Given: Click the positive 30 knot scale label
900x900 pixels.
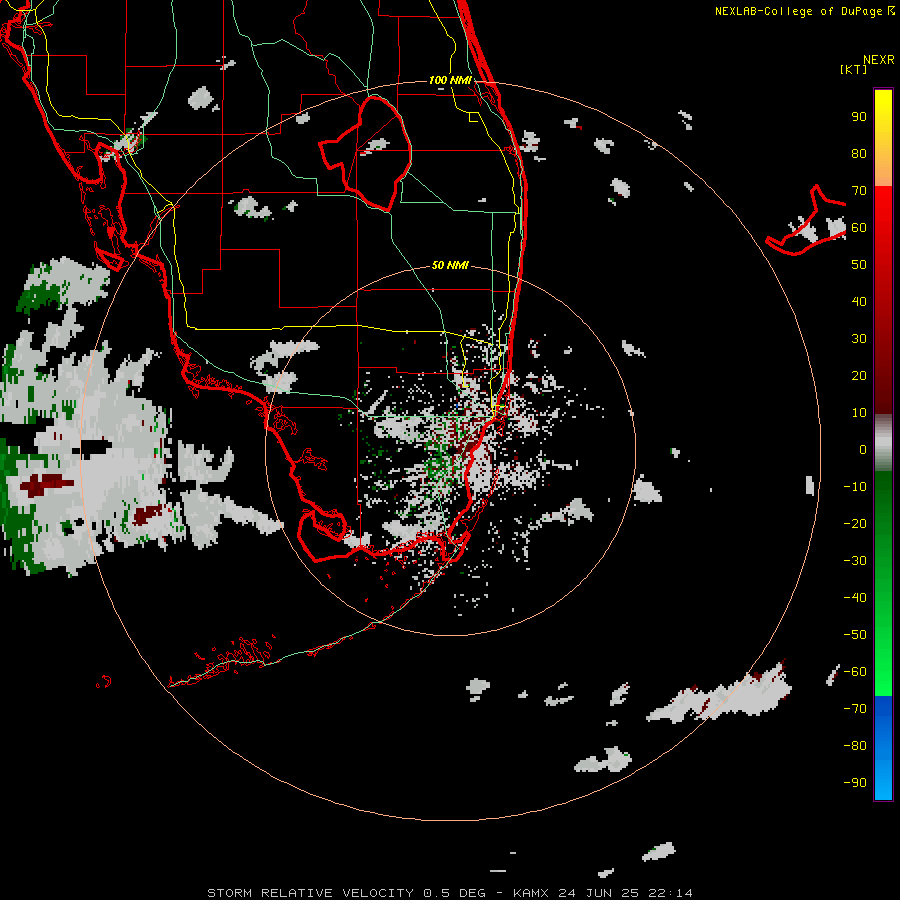Looking at the screenshot, I should 859,339.
